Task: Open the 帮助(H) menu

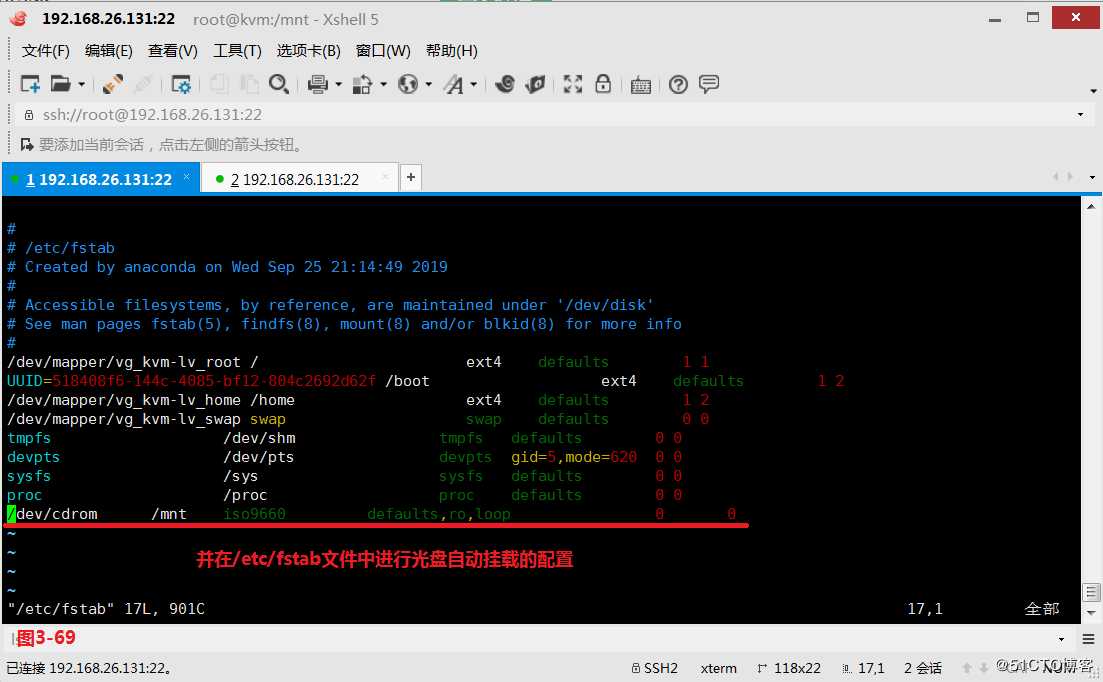Action: click(x=452, y=51)
